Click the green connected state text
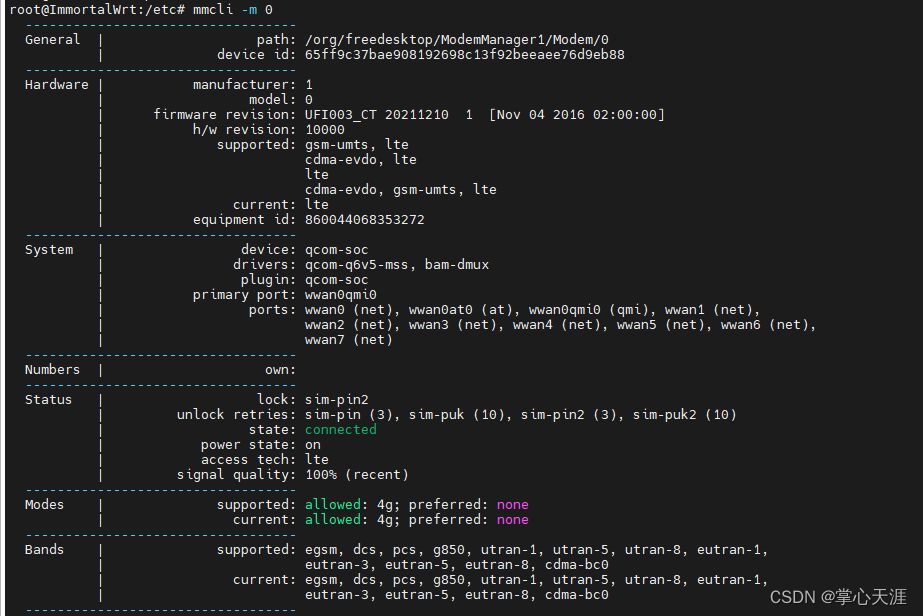The image size is (923, 616). click(340, 429)
